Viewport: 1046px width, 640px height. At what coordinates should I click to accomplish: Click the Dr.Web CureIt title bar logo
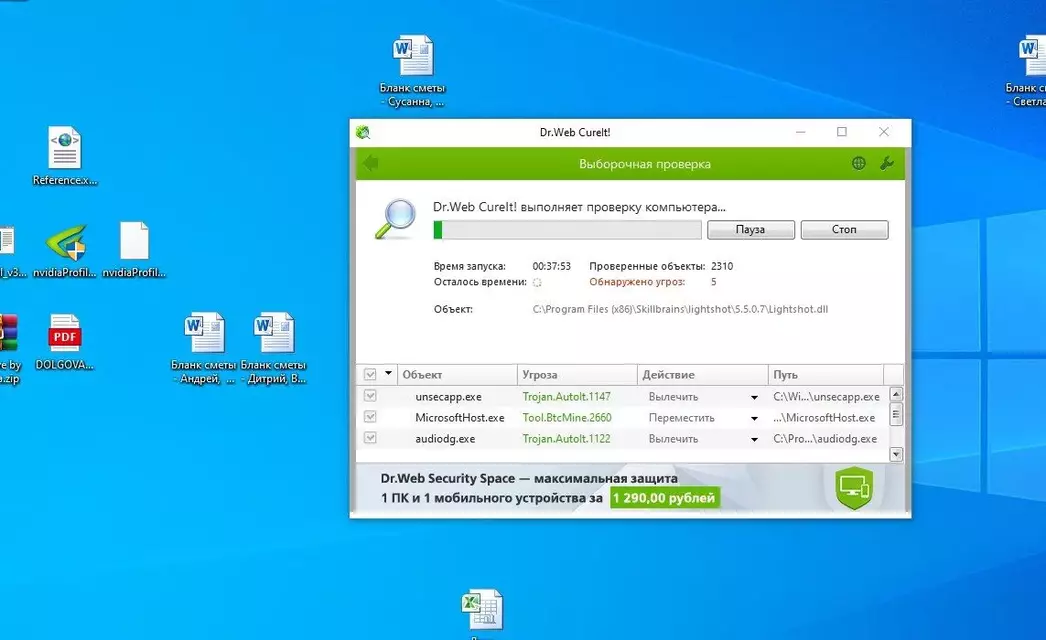[364, 132]
